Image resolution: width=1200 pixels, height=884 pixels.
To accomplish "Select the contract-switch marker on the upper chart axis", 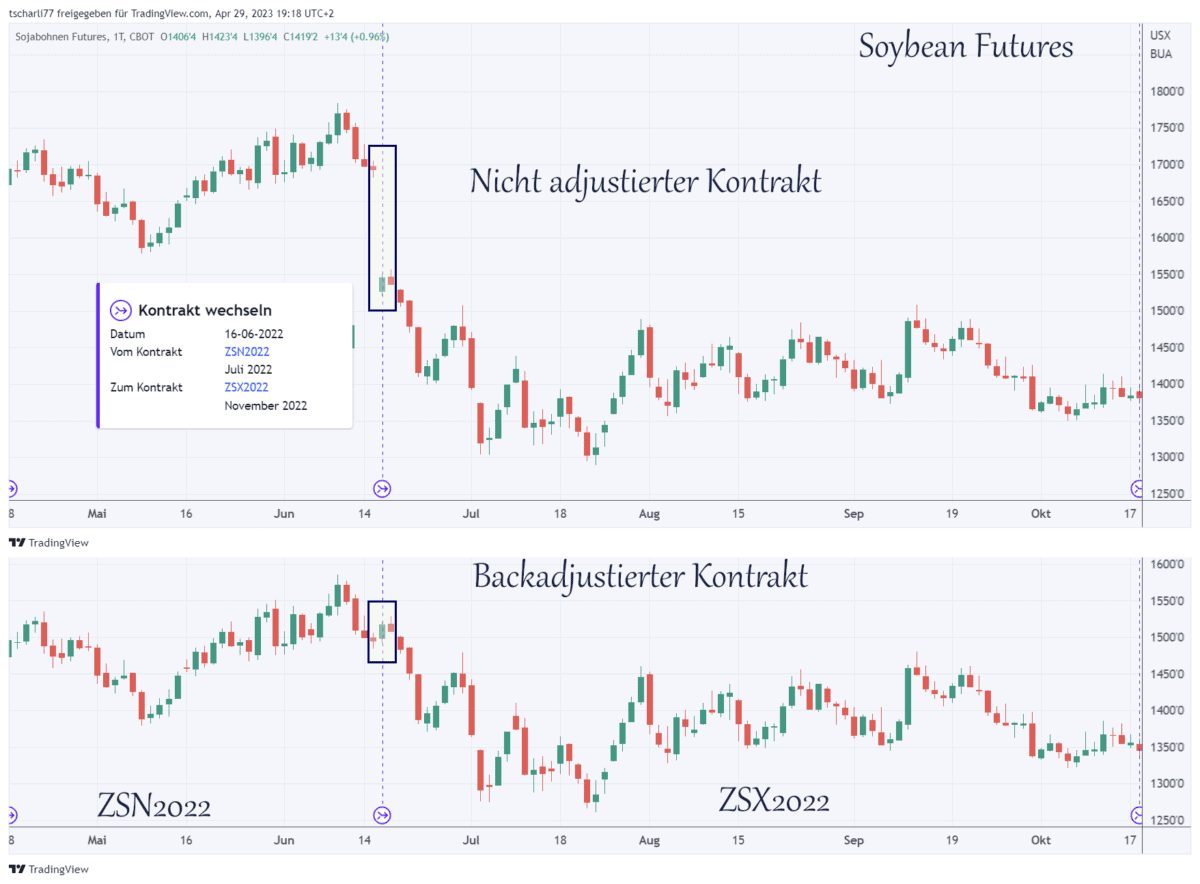I will 382,488.
